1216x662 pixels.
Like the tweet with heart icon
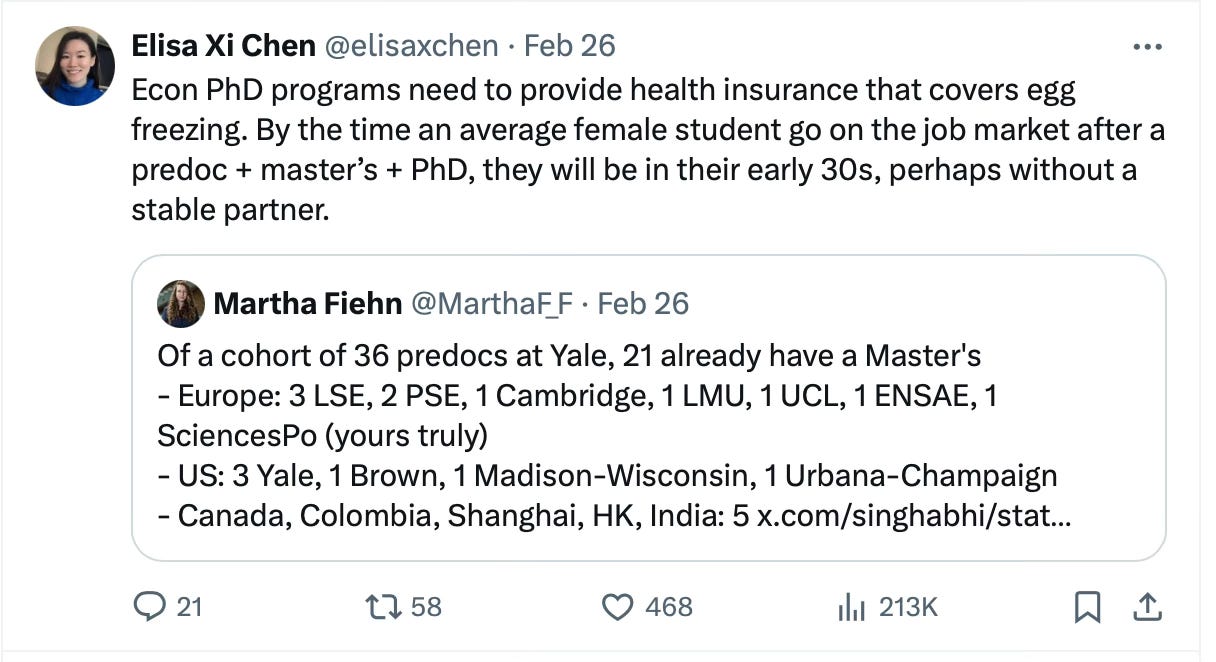[x=618, y=606]
